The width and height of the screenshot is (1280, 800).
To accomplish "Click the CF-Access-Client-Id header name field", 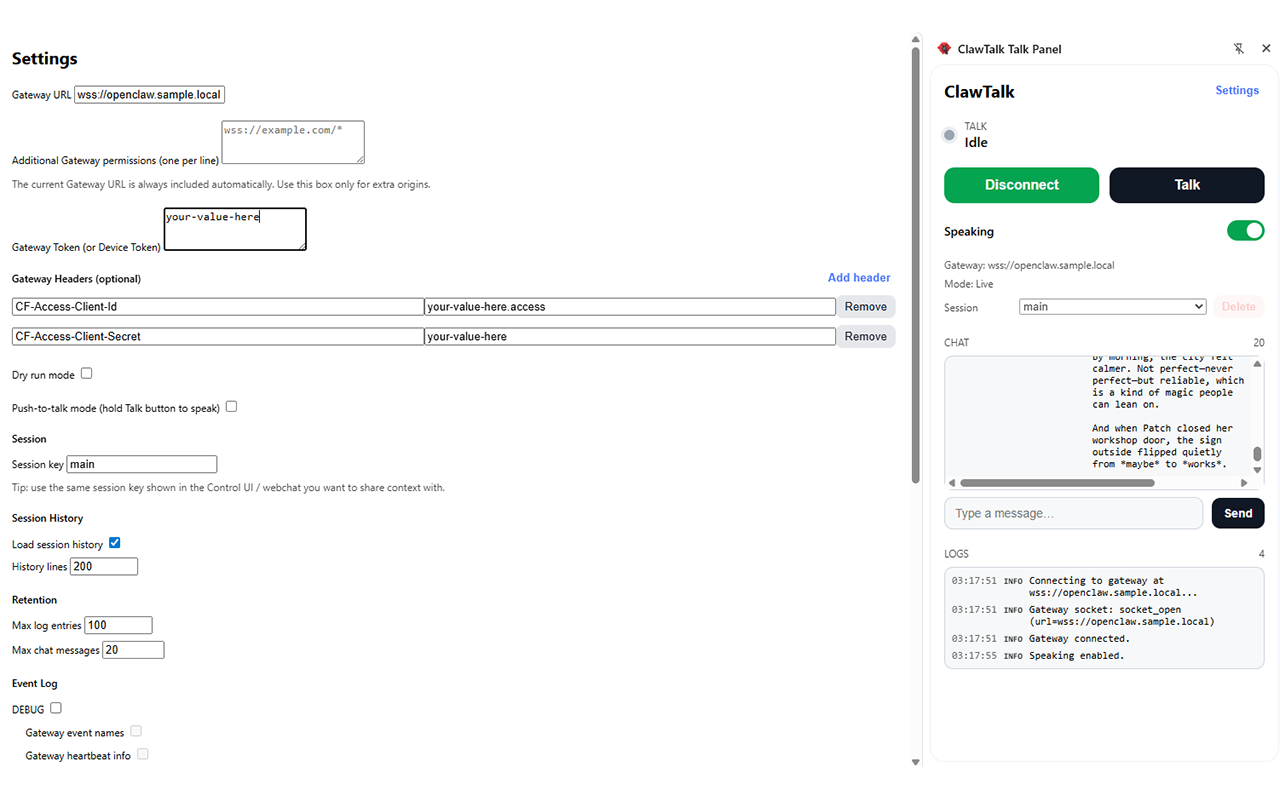I will (218, 307).
